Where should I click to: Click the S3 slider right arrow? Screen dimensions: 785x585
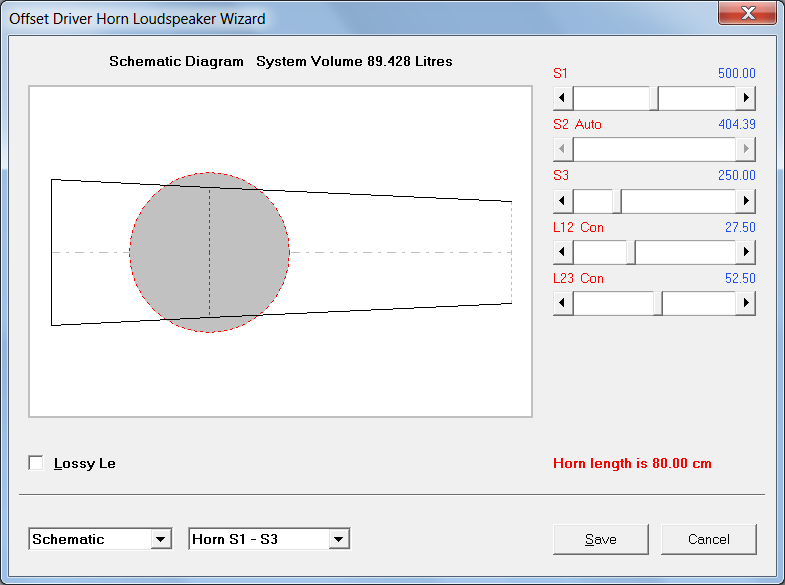[745, 201]
